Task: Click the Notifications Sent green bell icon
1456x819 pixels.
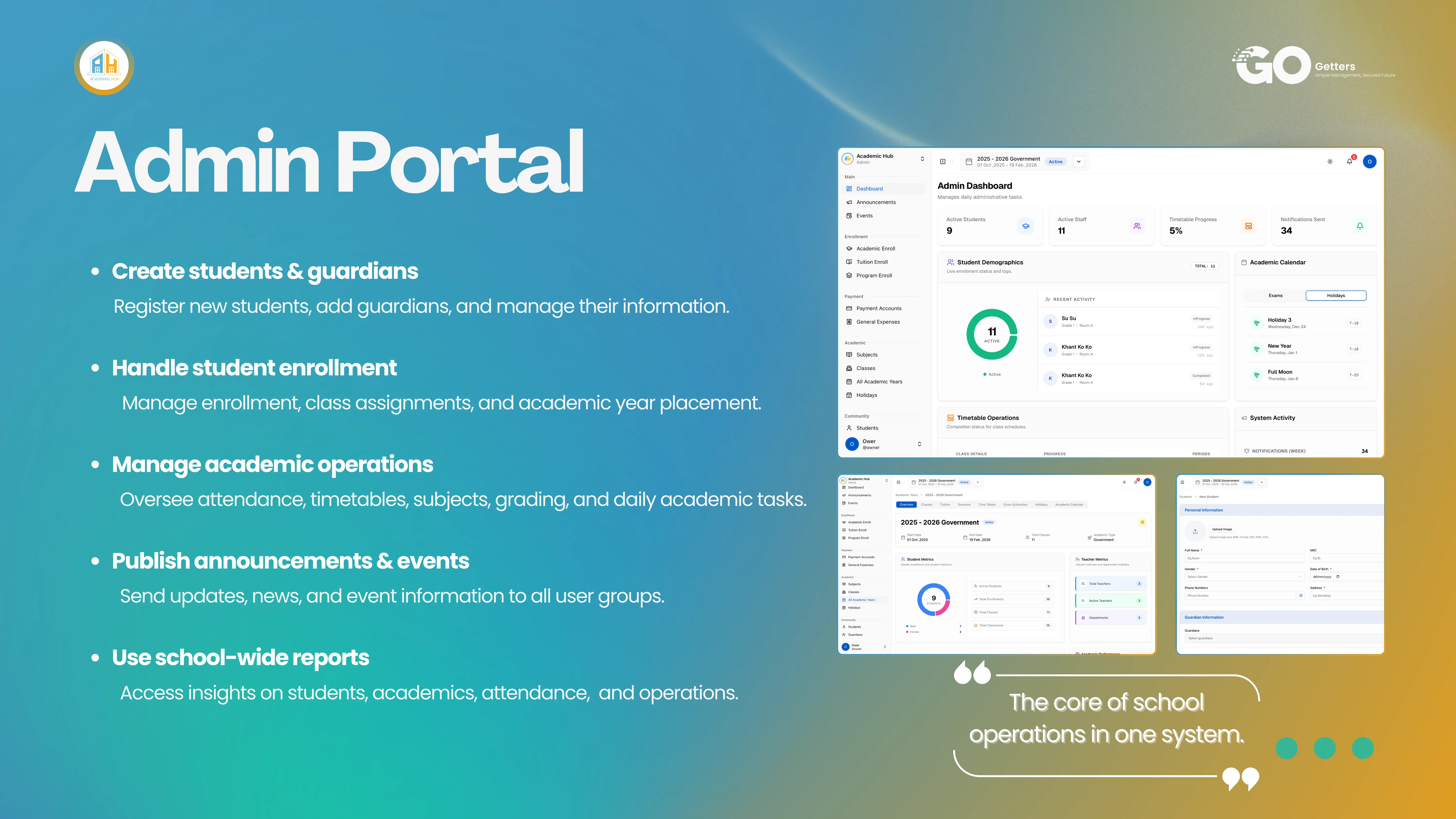Action: tap(1360, 226)
